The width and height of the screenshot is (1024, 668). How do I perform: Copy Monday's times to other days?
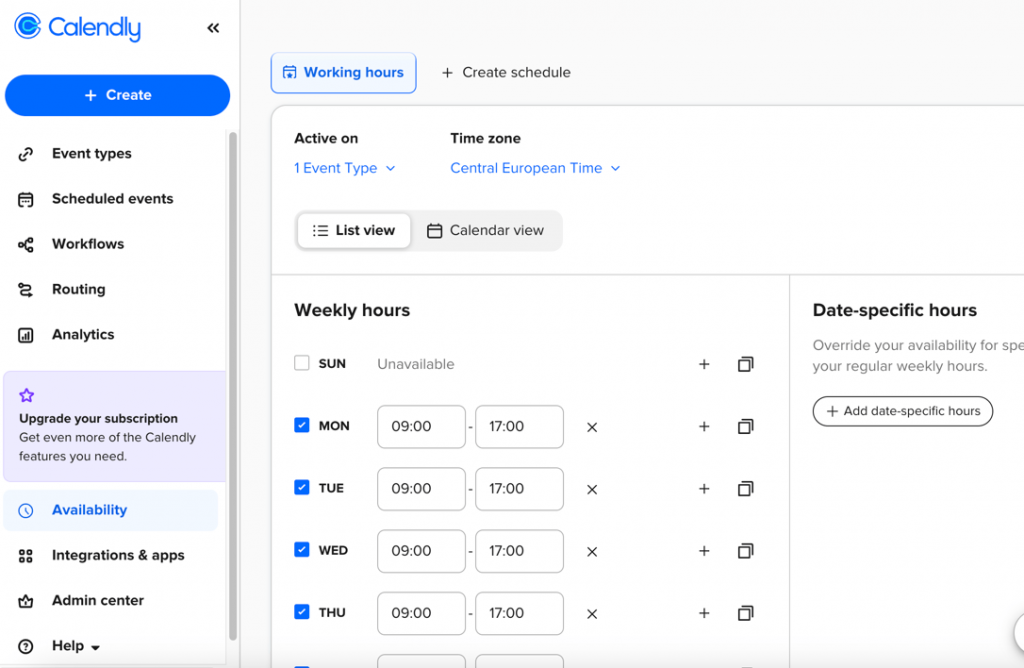coord(745,426)
